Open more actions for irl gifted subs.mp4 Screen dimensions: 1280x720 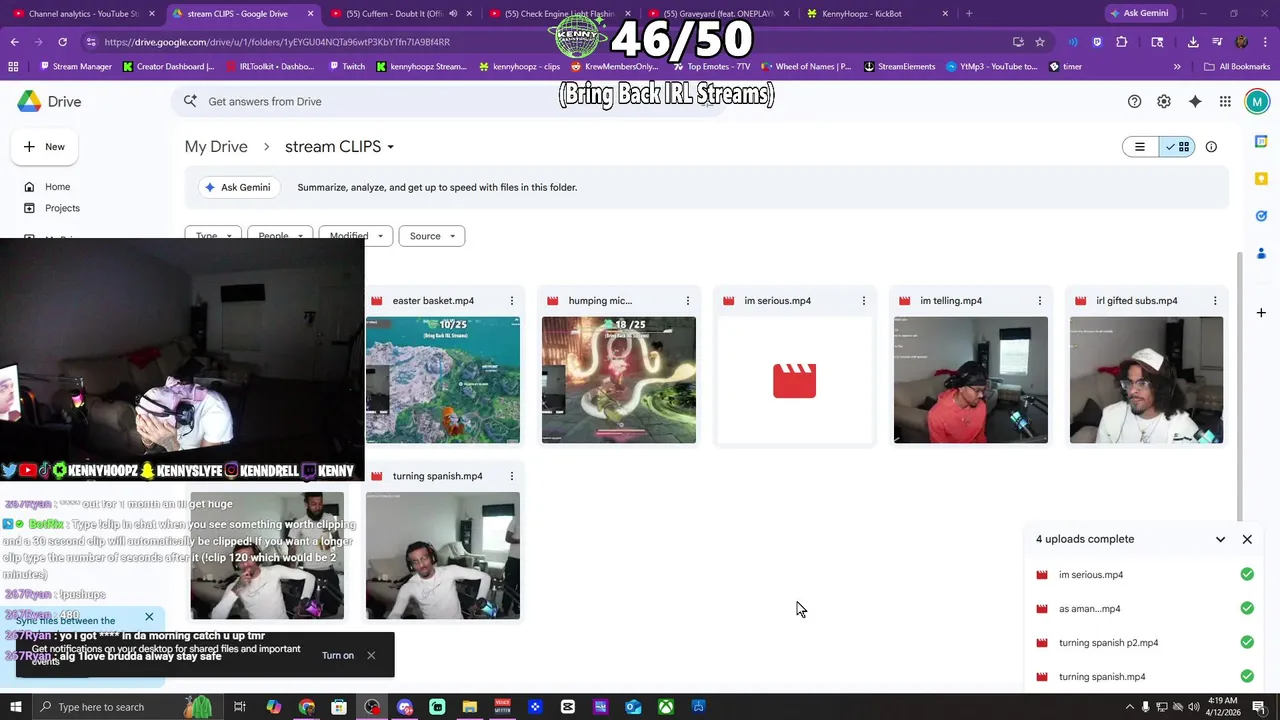[1215, 301]
